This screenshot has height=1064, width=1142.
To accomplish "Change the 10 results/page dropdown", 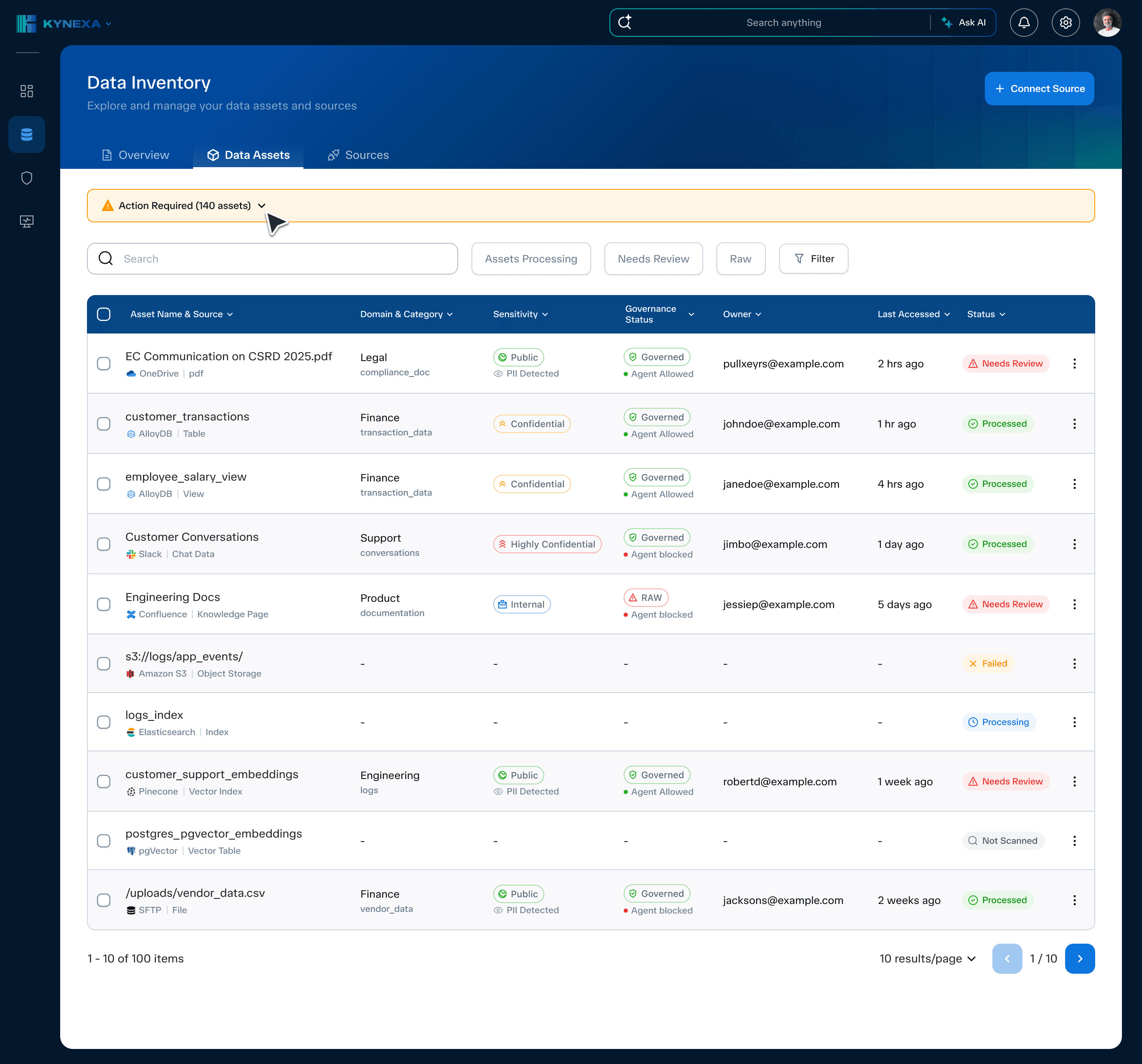I will pos(928,958).
